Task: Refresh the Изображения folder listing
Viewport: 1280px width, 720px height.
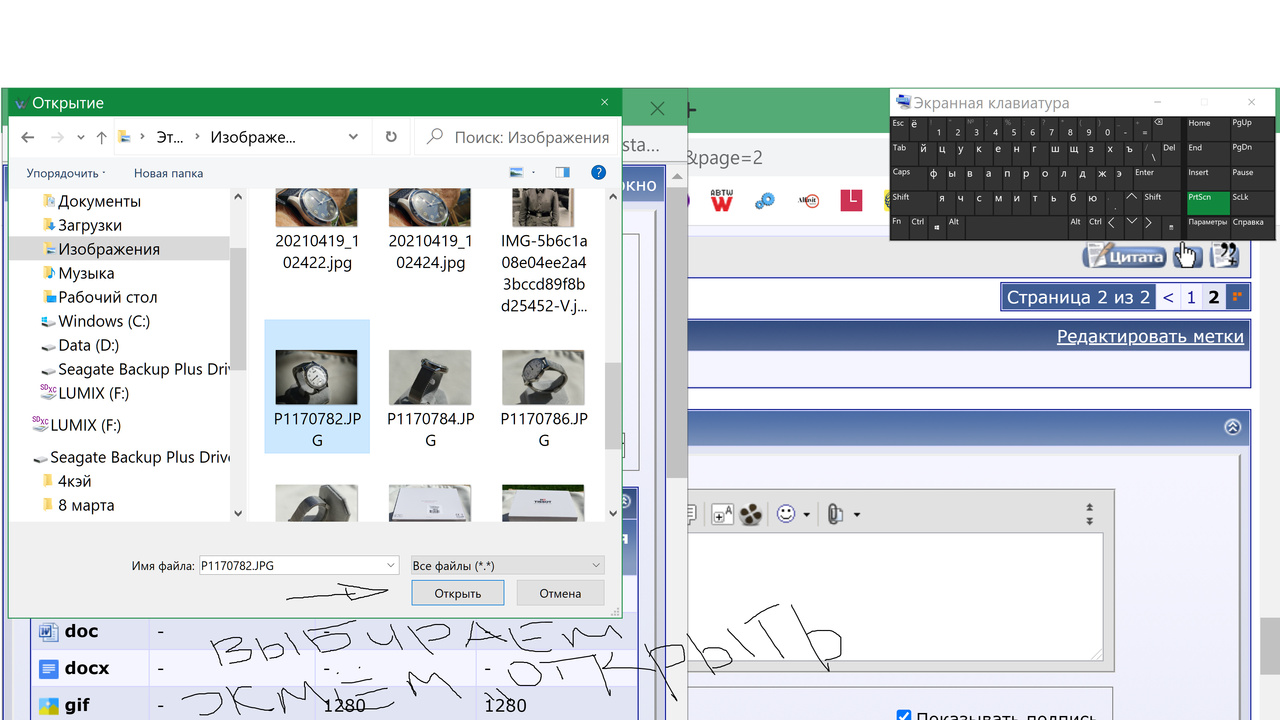Action: pos(391,137)
